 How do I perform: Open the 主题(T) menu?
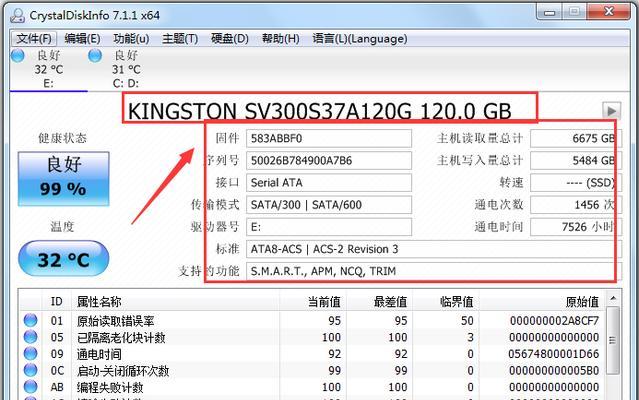click(180, 39)
